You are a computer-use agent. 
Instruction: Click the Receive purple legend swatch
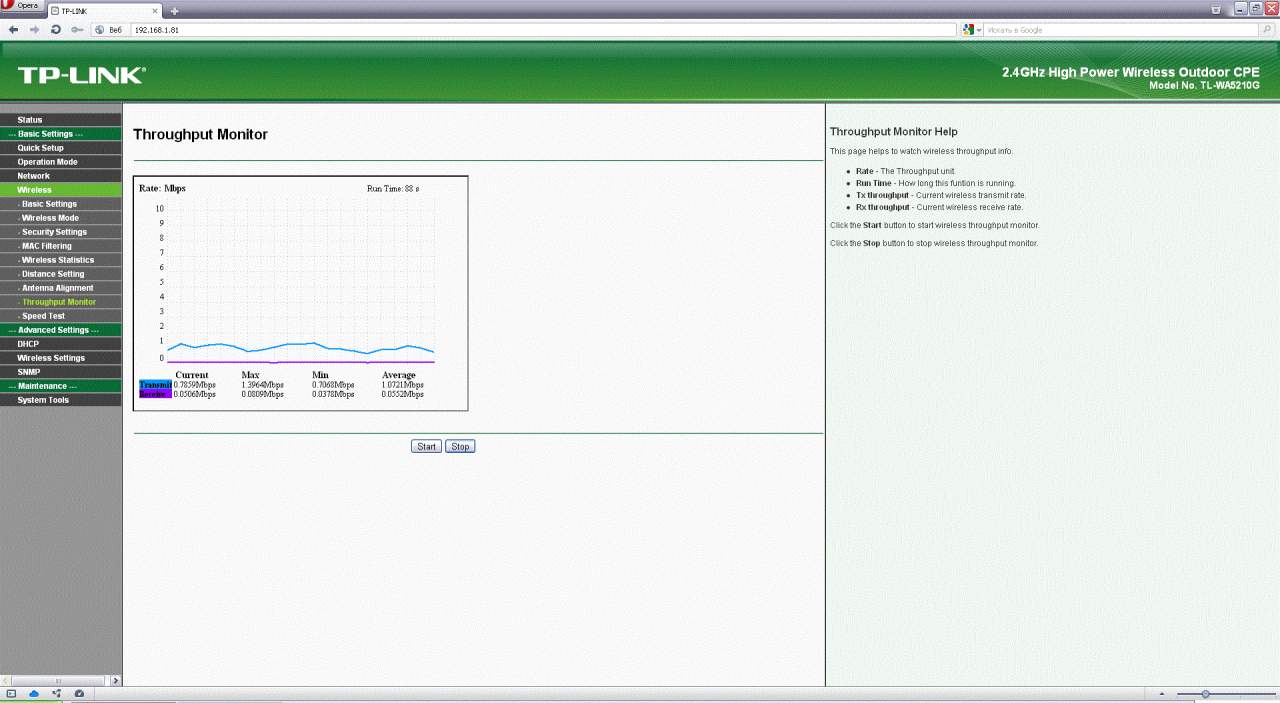coord(155,394)
